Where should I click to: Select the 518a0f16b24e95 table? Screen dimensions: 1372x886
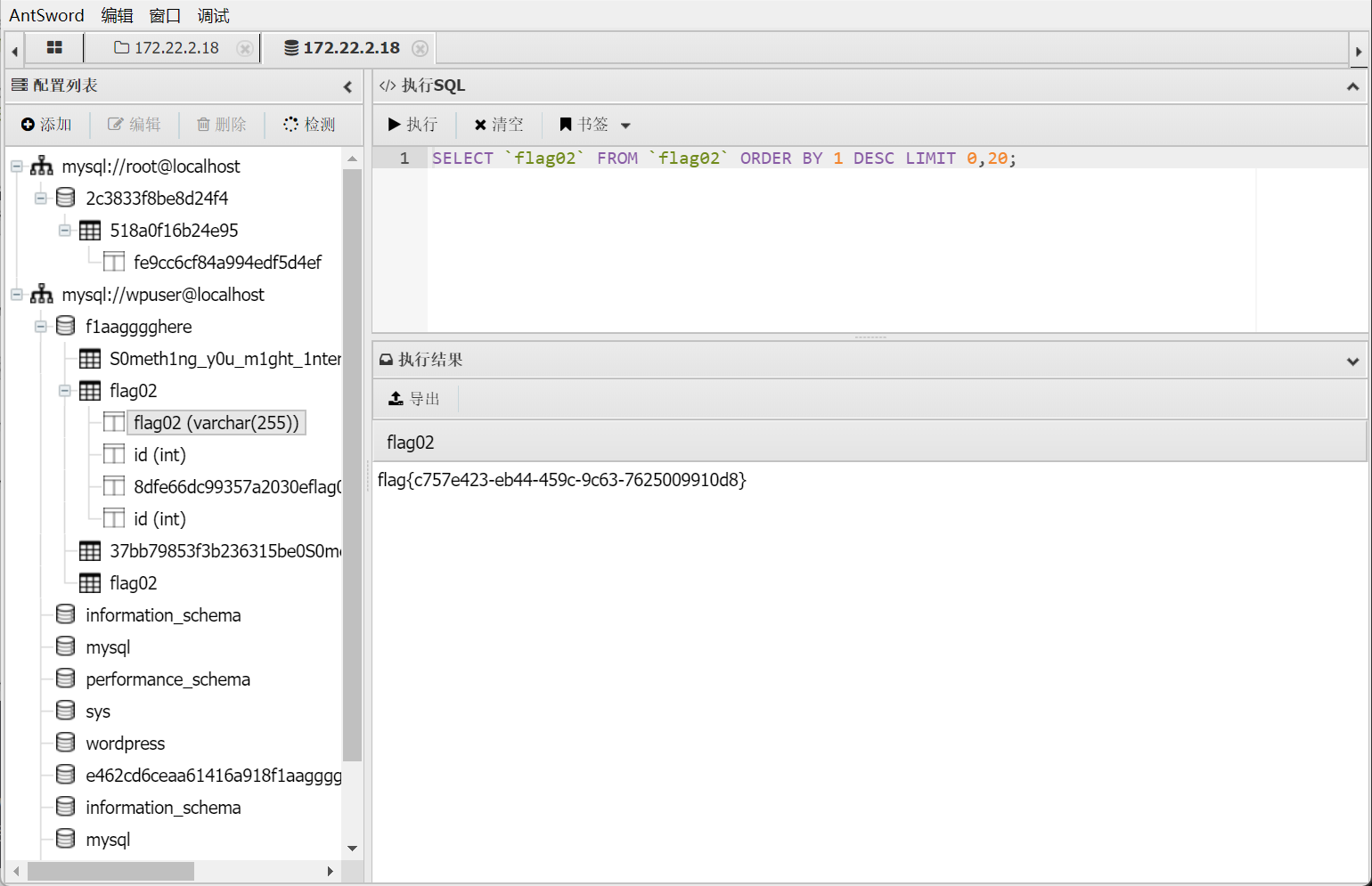point(174,231)
